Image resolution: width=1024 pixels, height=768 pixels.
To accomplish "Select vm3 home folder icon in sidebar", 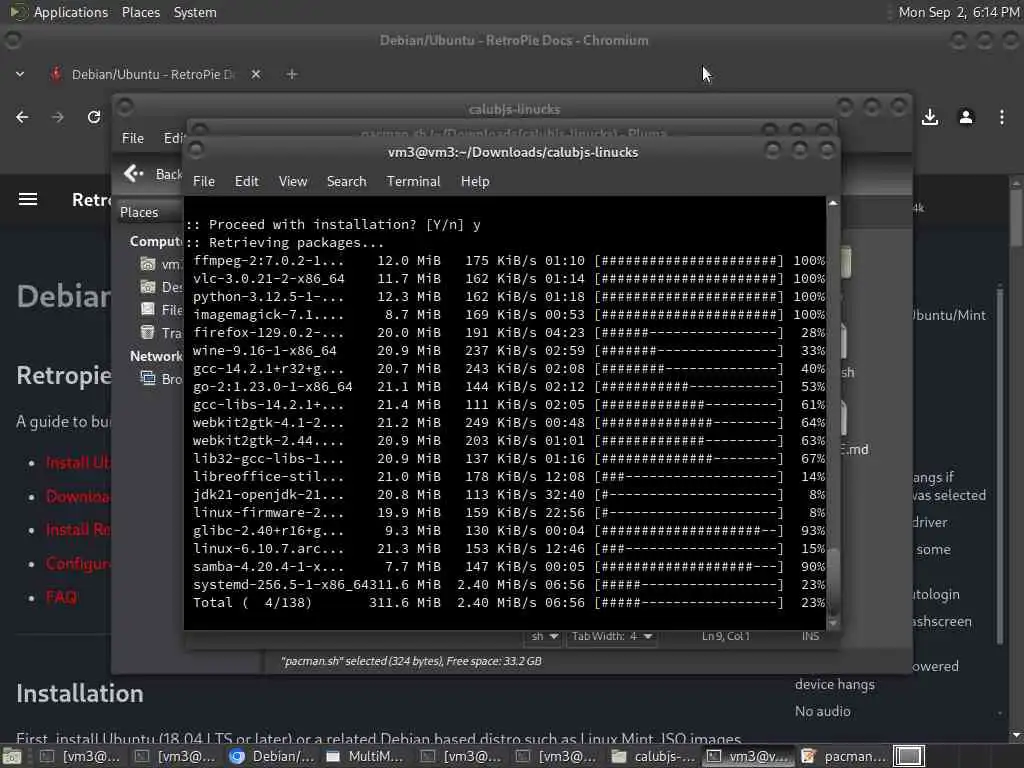I will [148, 264].
